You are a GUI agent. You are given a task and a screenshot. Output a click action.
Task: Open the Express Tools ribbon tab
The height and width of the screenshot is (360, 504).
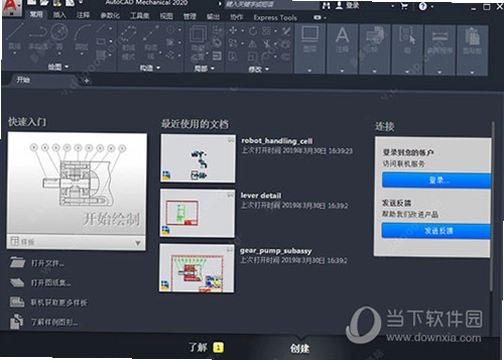275,17
